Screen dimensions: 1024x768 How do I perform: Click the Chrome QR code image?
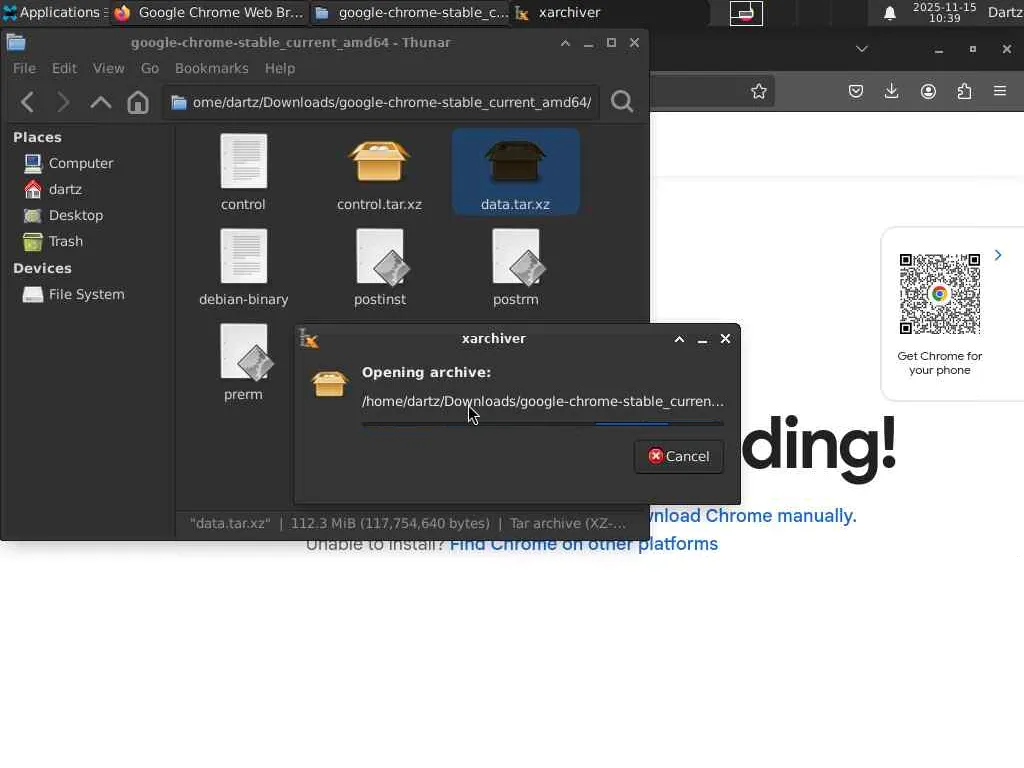point(940,294)
